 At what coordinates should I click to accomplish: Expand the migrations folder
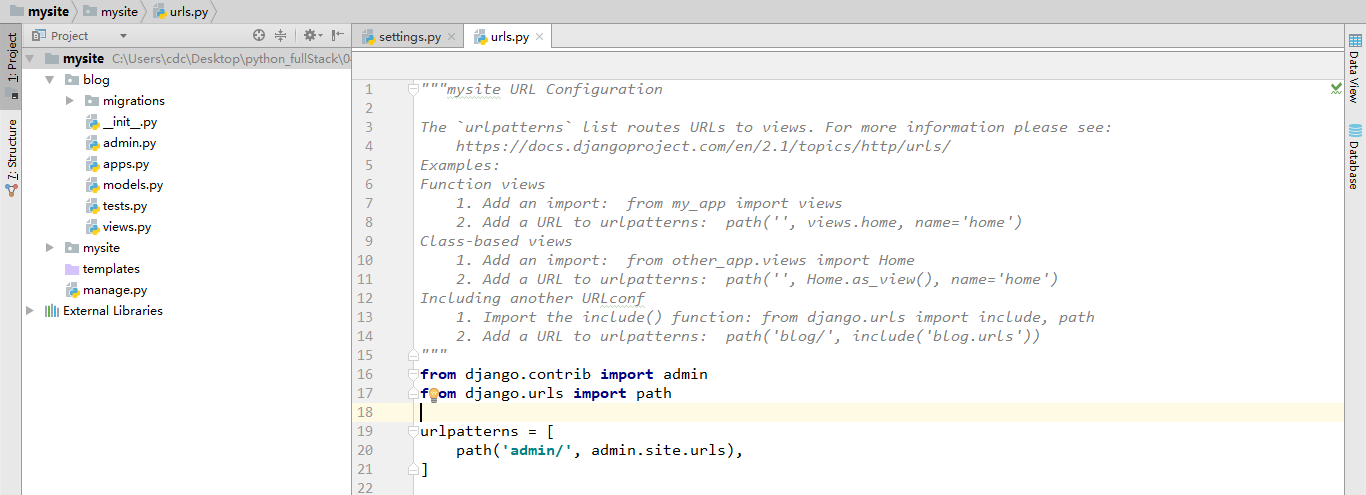(70, 101)
